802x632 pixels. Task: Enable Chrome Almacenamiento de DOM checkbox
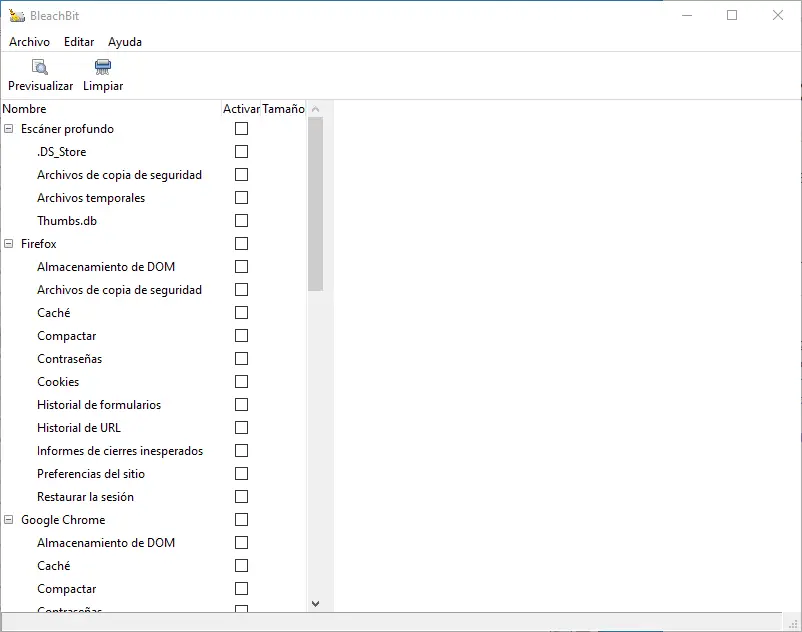241,543
